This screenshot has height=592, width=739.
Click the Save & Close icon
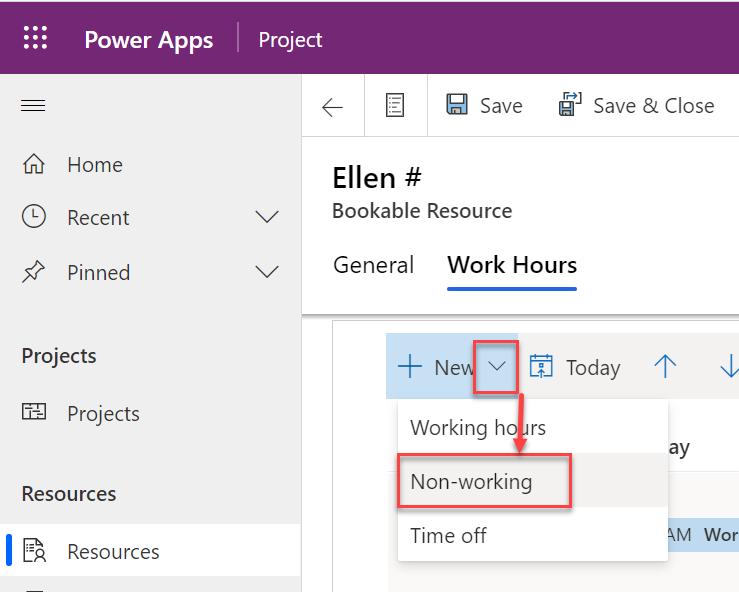click(x=570, y=106)
